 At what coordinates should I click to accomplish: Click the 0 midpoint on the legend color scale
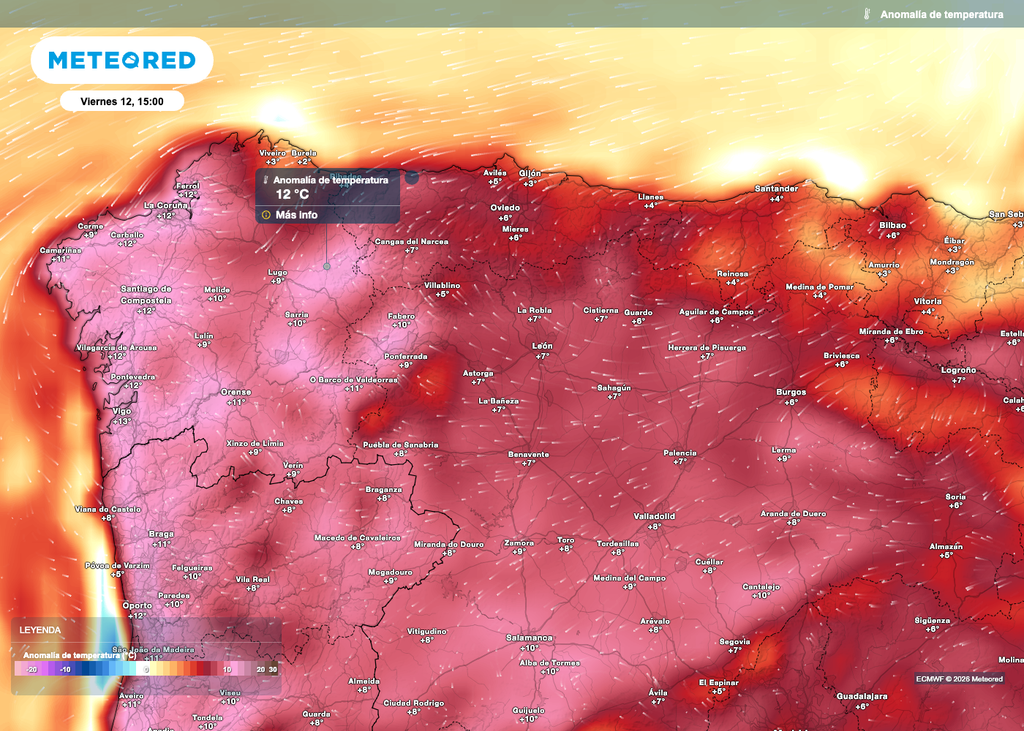[x=146, y=669]
